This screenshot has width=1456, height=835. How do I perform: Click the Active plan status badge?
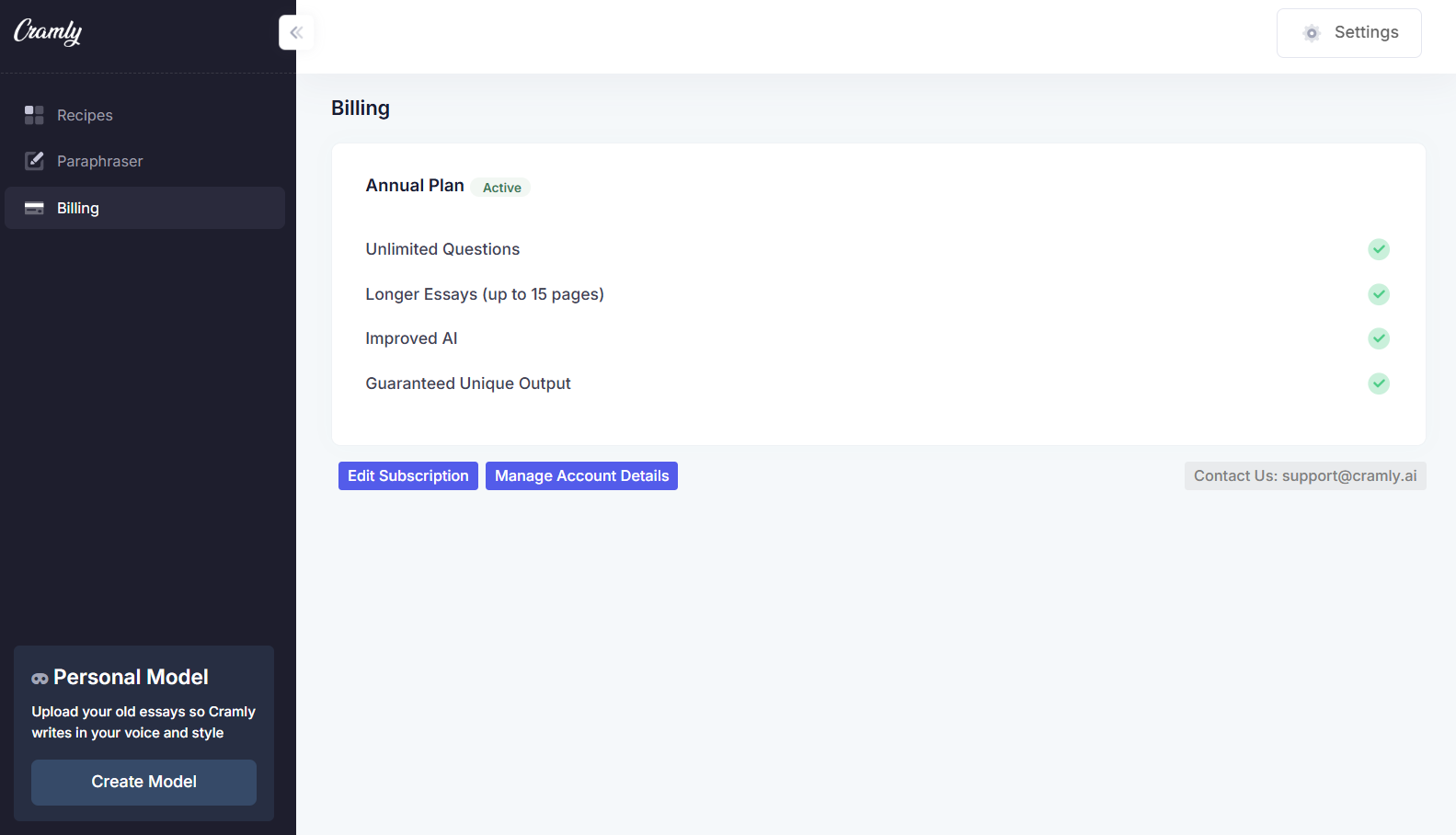point(501,188)
